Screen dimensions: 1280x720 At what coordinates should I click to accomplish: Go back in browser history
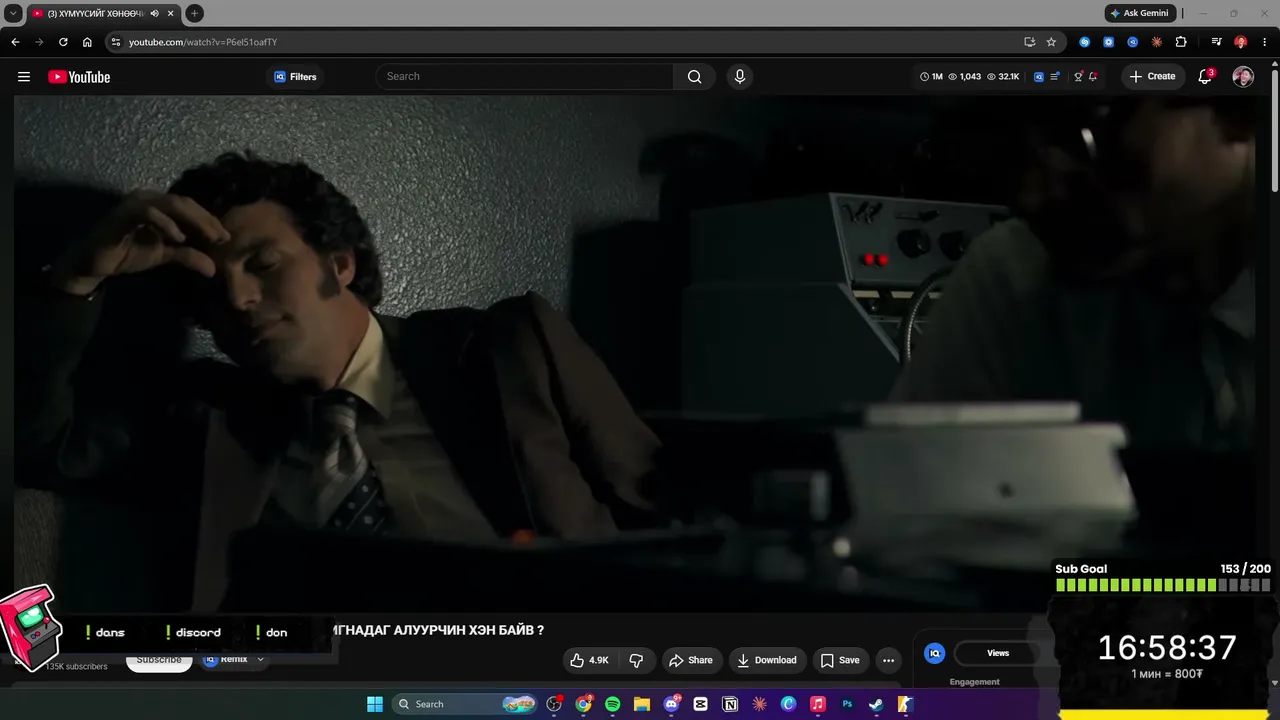coord(15,42)
